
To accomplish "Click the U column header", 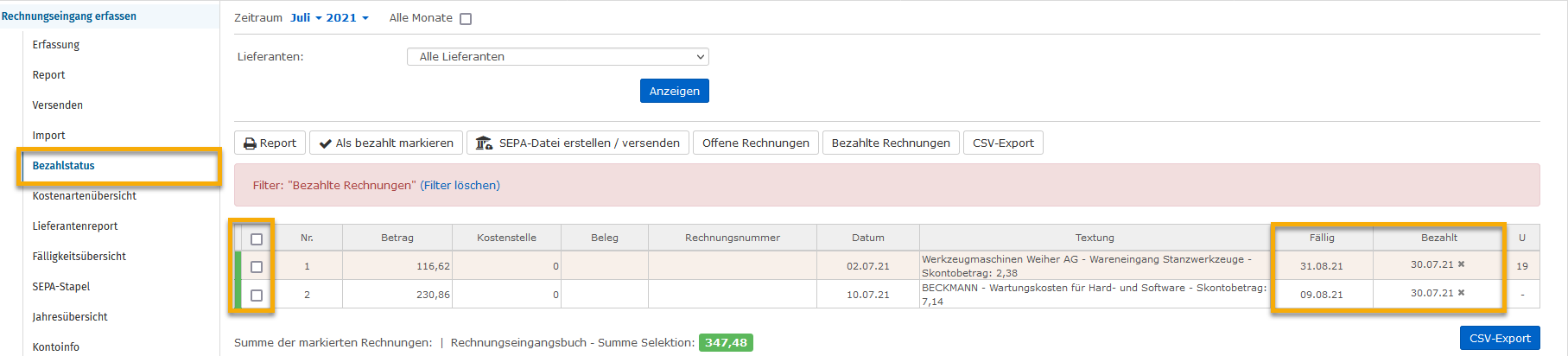I will pos(1522,238).
